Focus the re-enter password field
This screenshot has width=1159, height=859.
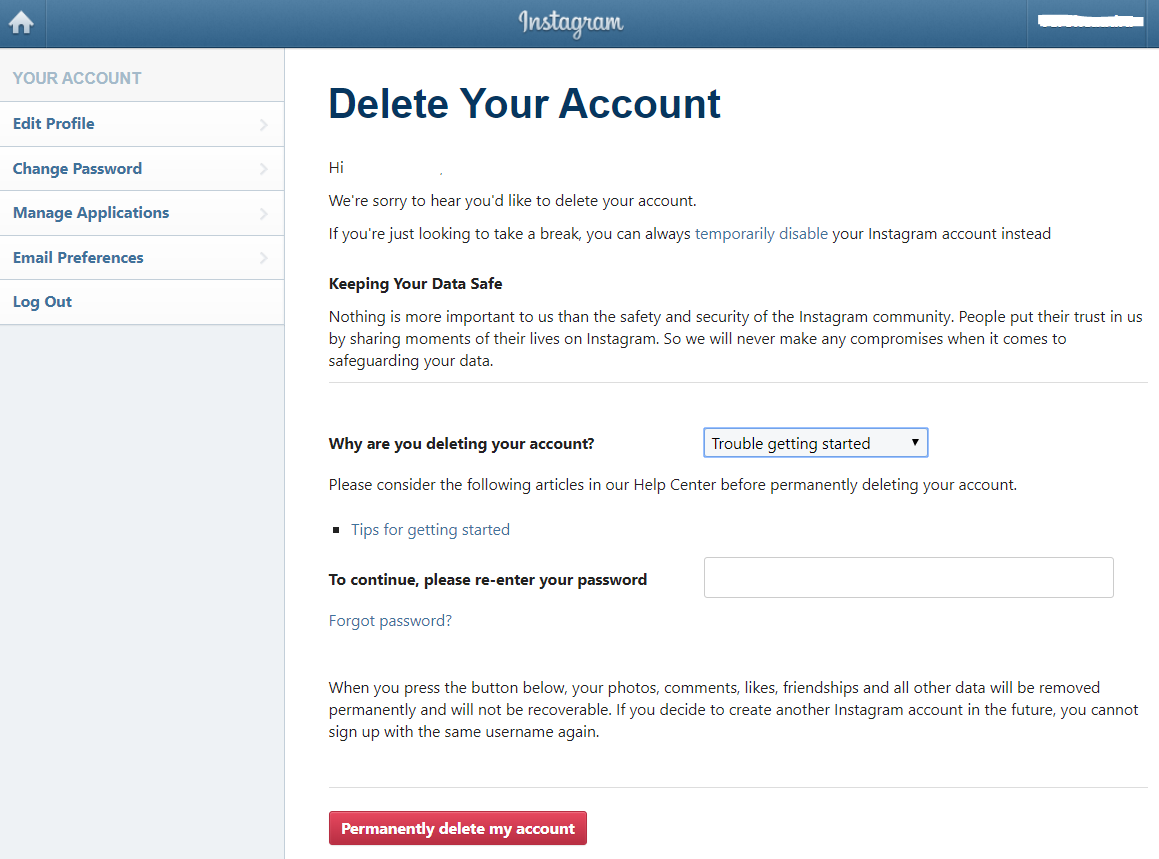point(908,578)
